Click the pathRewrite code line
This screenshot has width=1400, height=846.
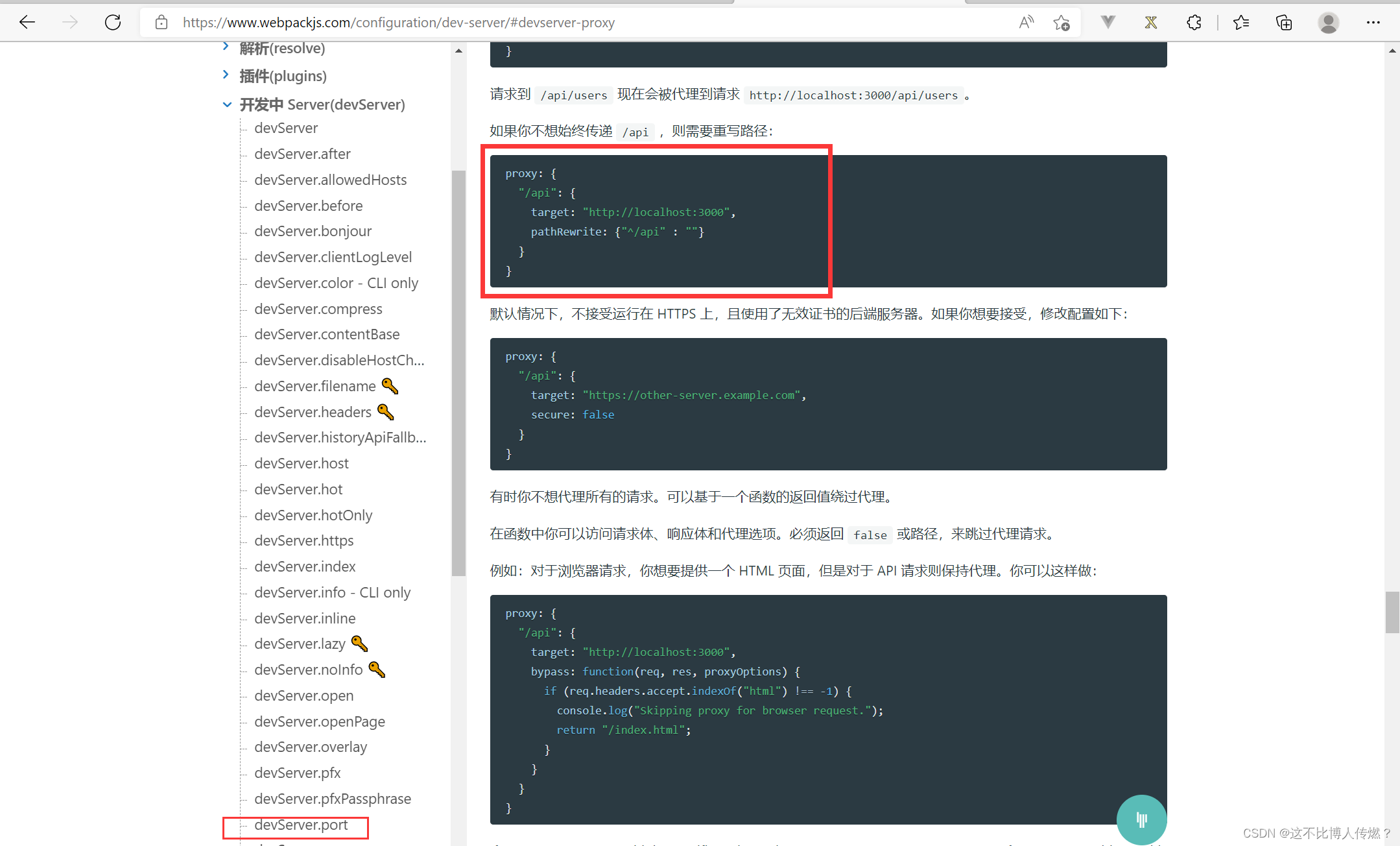[617, 232]
